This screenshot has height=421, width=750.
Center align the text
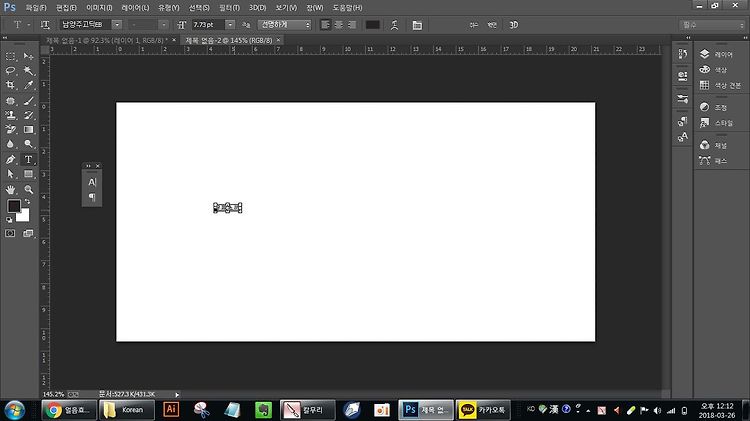coord(339,25)
